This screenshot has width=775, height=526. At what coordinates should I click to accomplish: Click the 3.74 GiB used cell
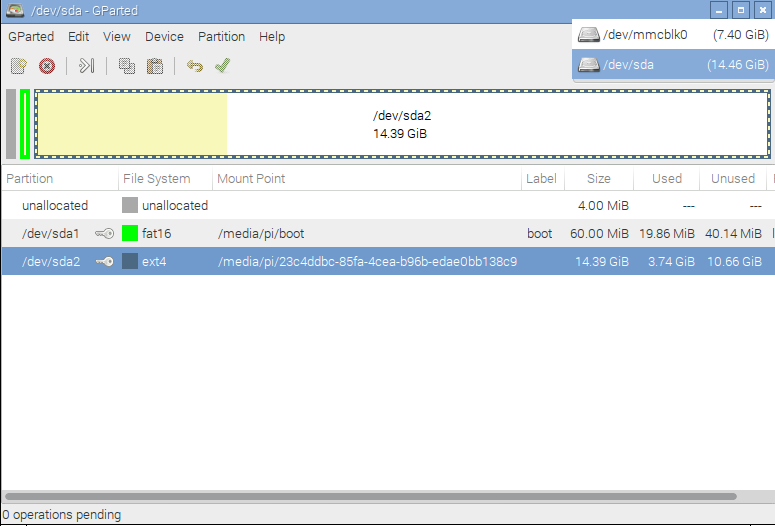[671, 262]
